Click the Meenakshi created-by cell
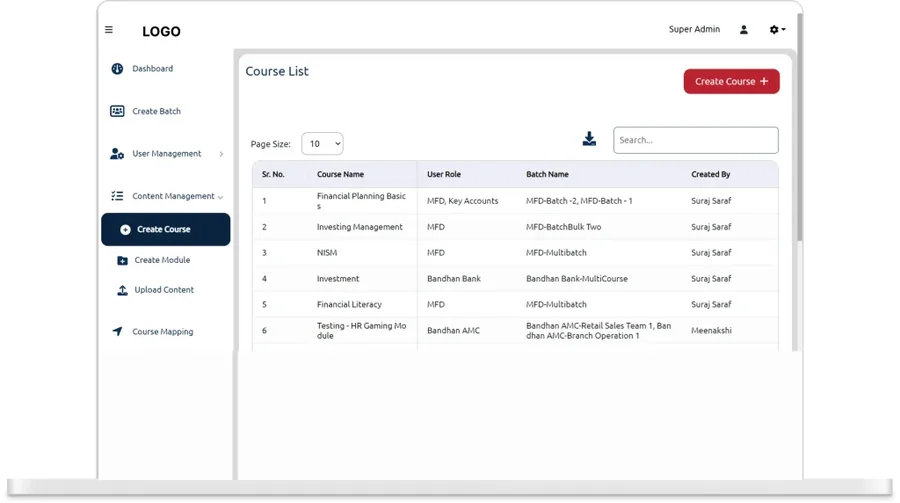Viewport: 900px width, 503px height. click(x=711, y=331)
